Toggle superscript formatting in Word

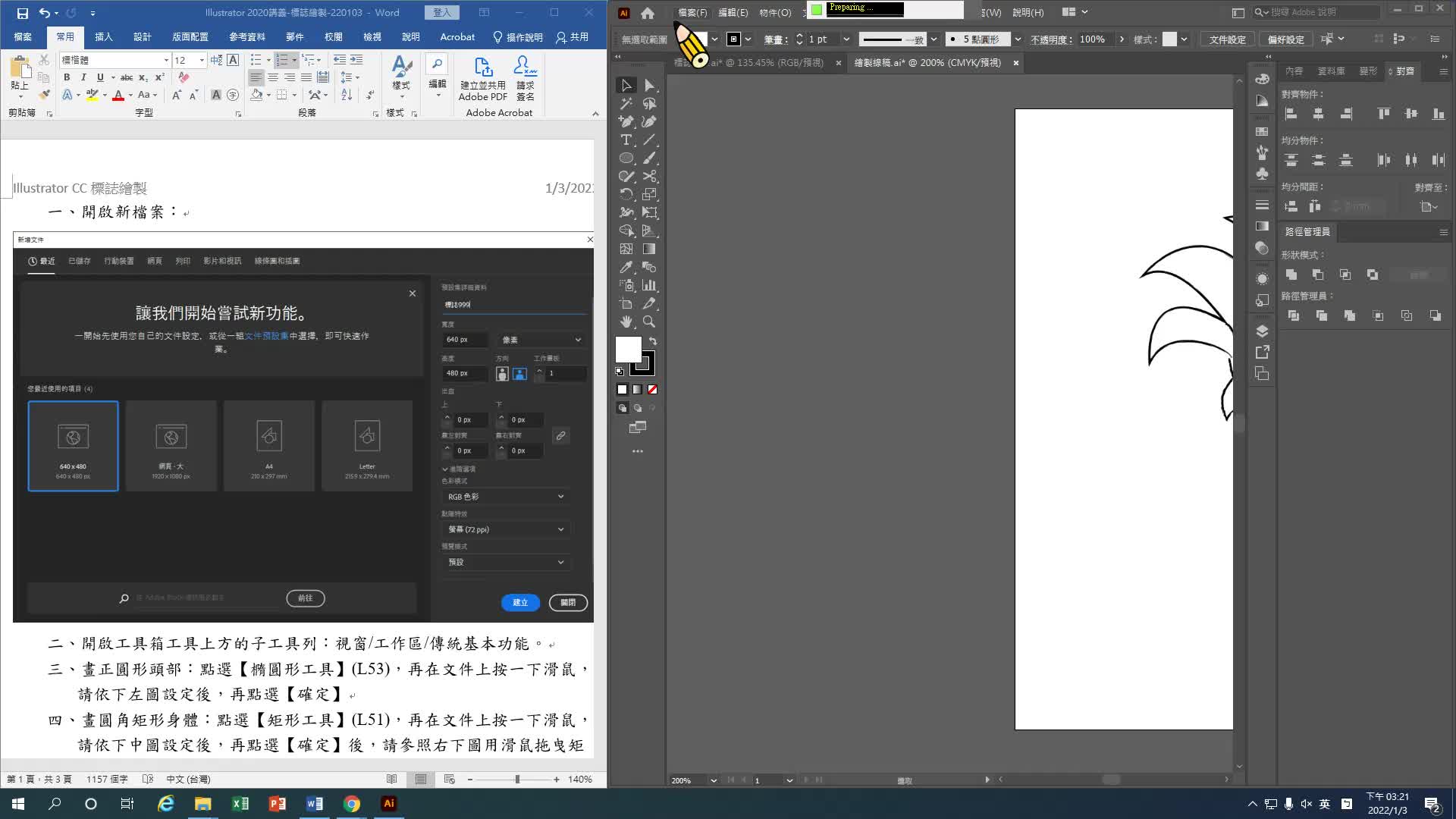coord(160,77)
